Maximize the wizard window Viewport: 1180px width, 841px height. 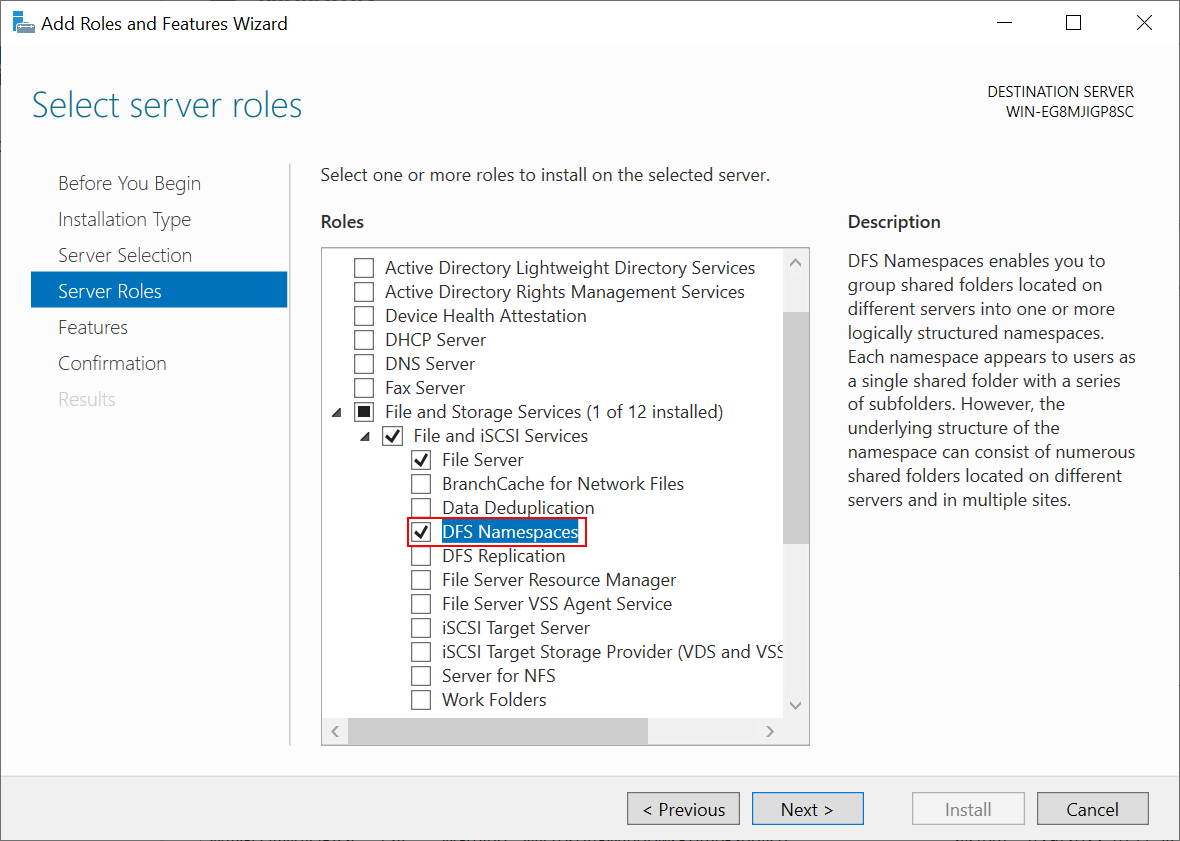[x=1073, y=23]
